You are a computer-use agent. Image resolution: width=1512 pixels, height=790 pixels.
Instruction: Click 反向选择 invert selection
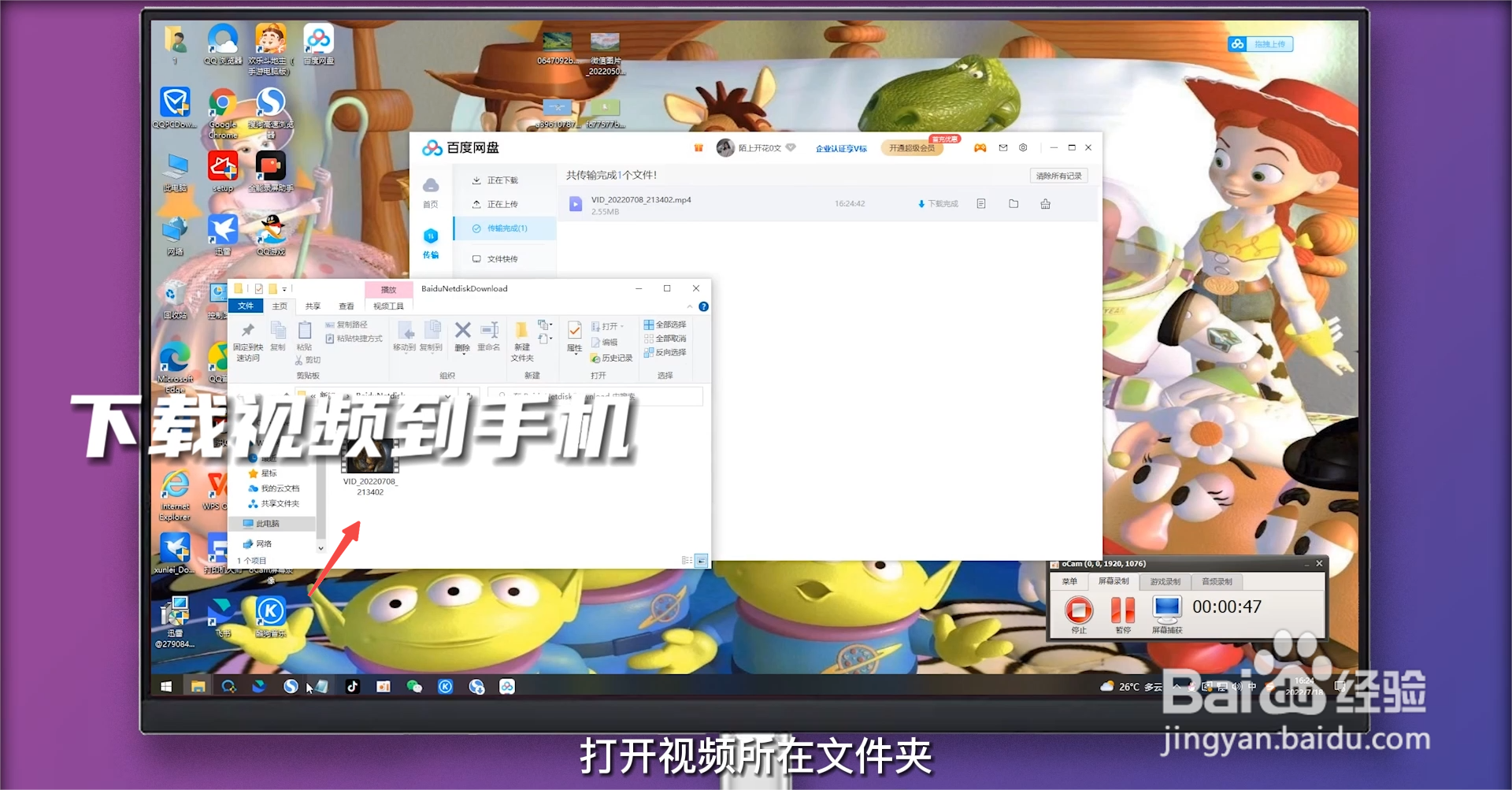[665, 352]
